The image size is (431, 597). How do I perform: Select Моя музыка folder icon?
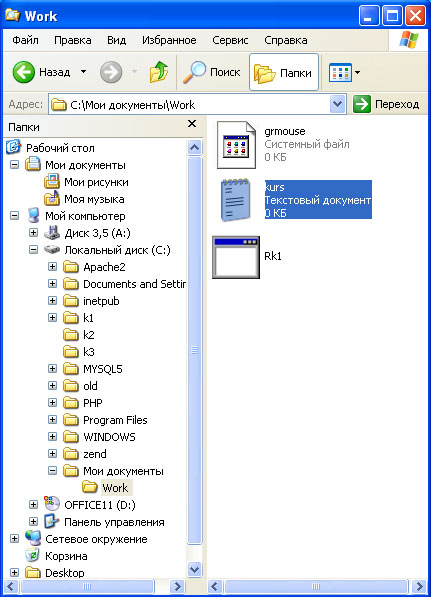pyautogui.click(x=51, y=198)
